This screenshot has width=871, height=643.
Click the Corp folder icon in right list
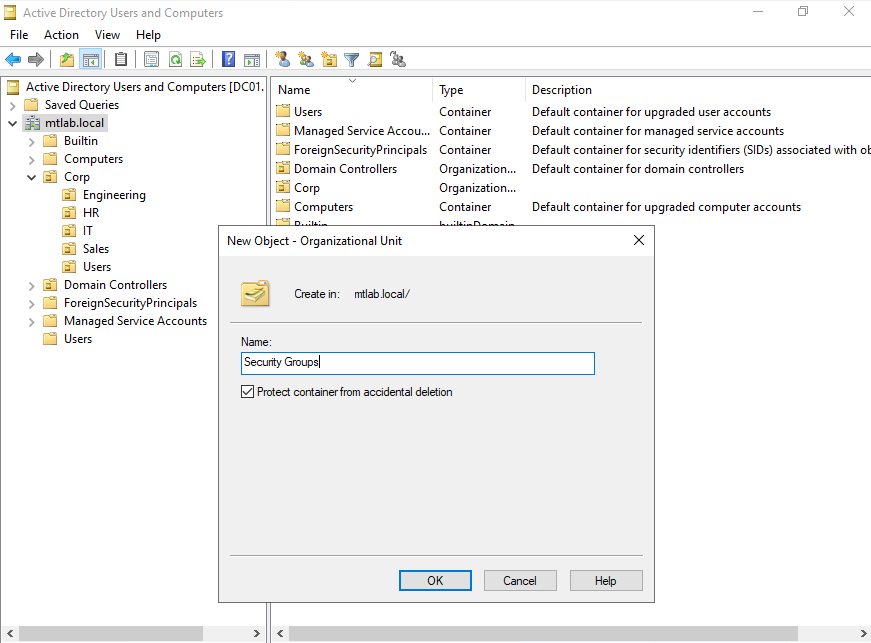(283, 187)
